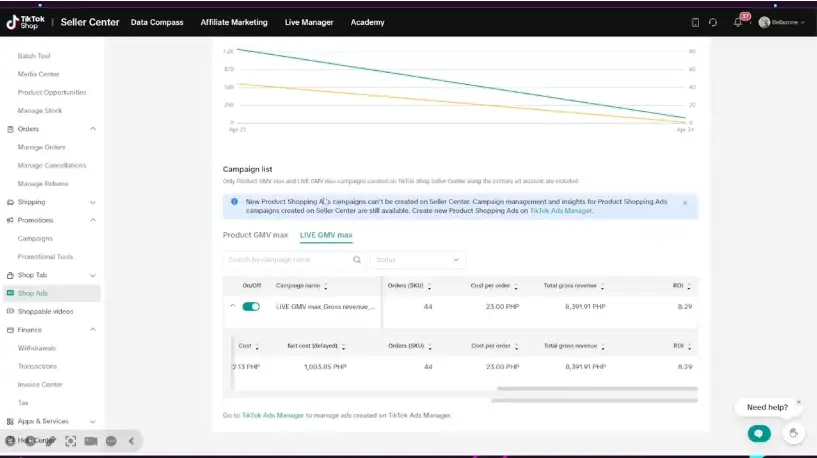817x458 pixels.
Task: Click the Finance icon in sidebar
Action: pyautogui.click(x=10, y=330)
